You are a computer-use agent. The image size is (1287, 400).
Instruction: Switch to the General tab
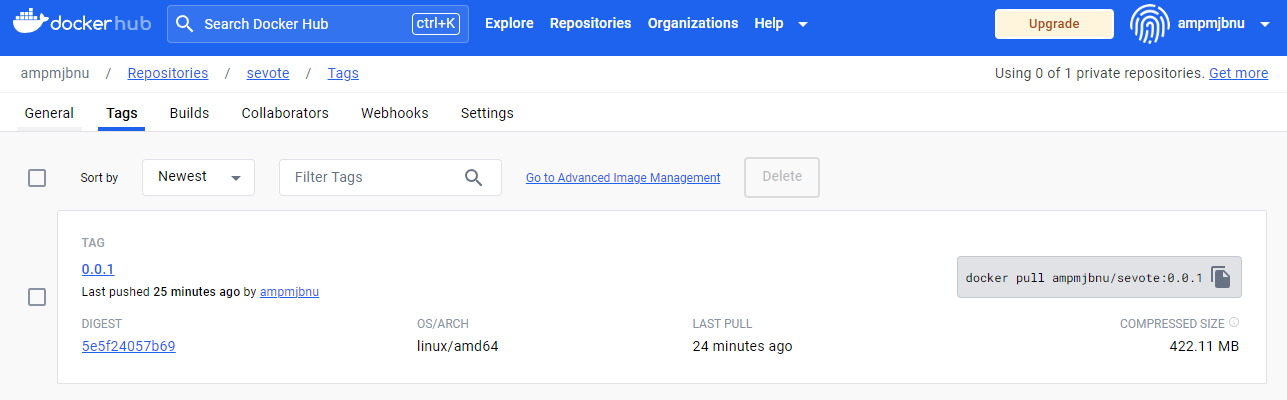[x=49, y=113]
